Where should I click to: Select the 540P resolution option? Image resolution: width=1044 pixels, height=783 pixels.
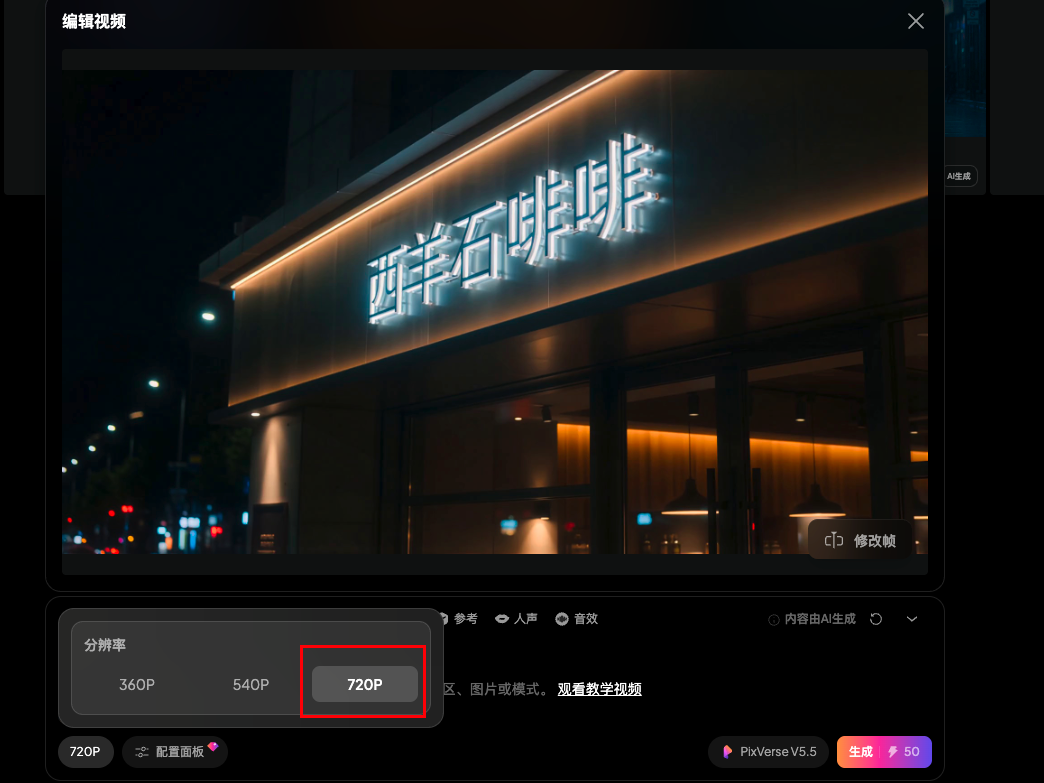coord(252,685)
